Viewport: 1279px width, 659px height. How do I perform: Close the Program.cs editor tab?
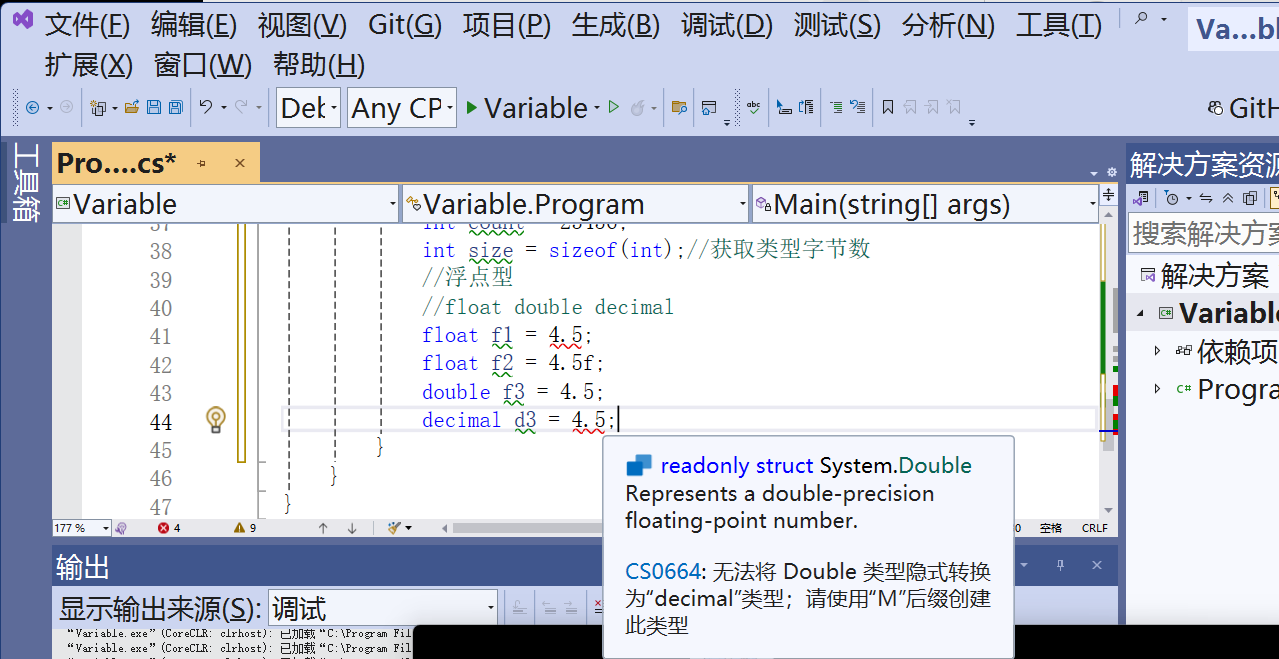[x=240, y=163]
